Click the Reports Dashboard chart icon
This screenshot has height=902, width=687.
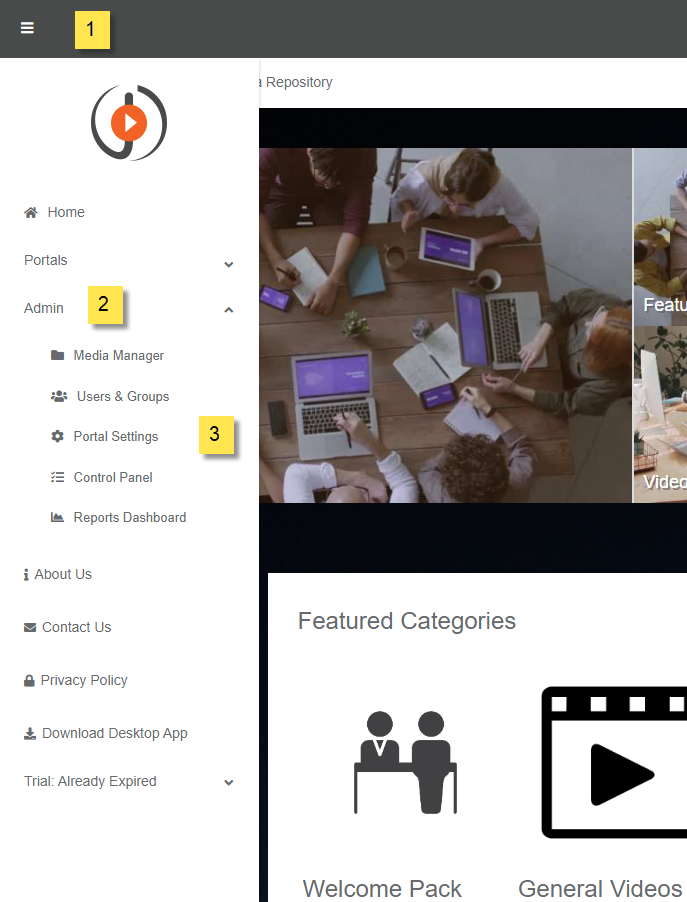pyautogui.click(x=57, y=517)
